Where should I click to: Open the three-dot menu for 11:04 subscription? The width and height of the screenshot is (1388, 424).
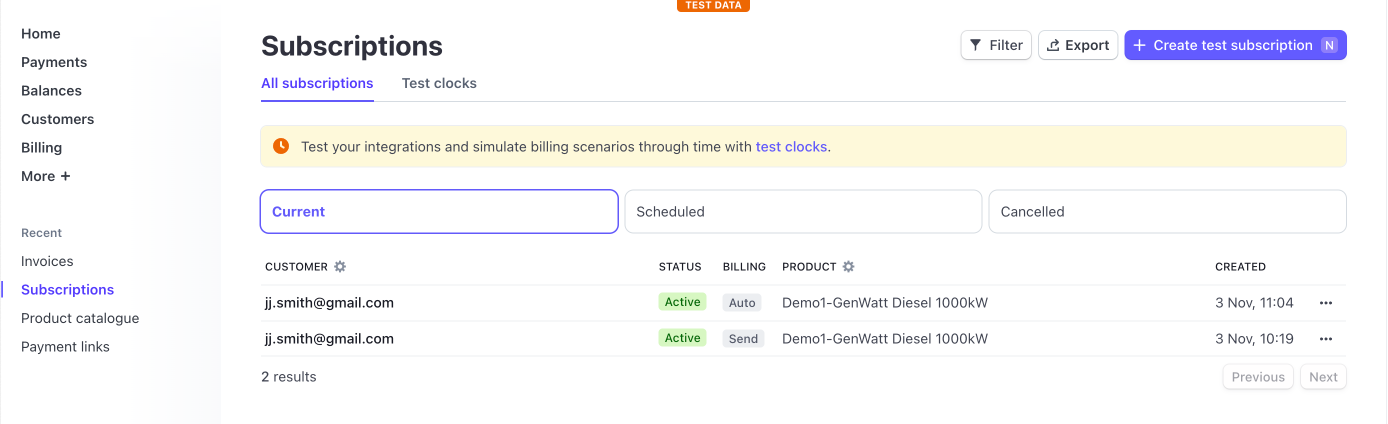(1326, 303)
